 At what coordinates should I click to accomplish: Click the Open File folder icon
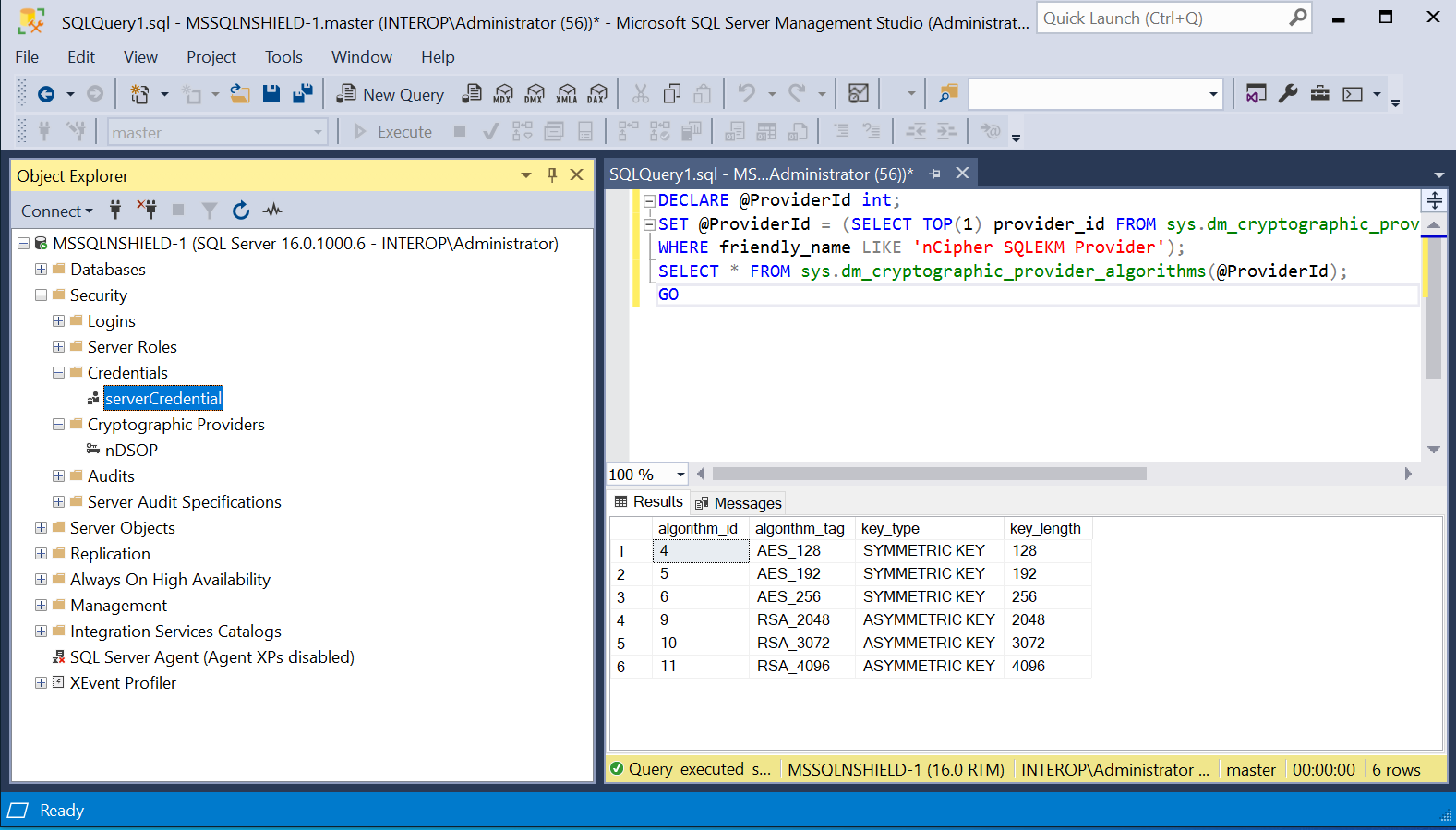click(240, 93)
